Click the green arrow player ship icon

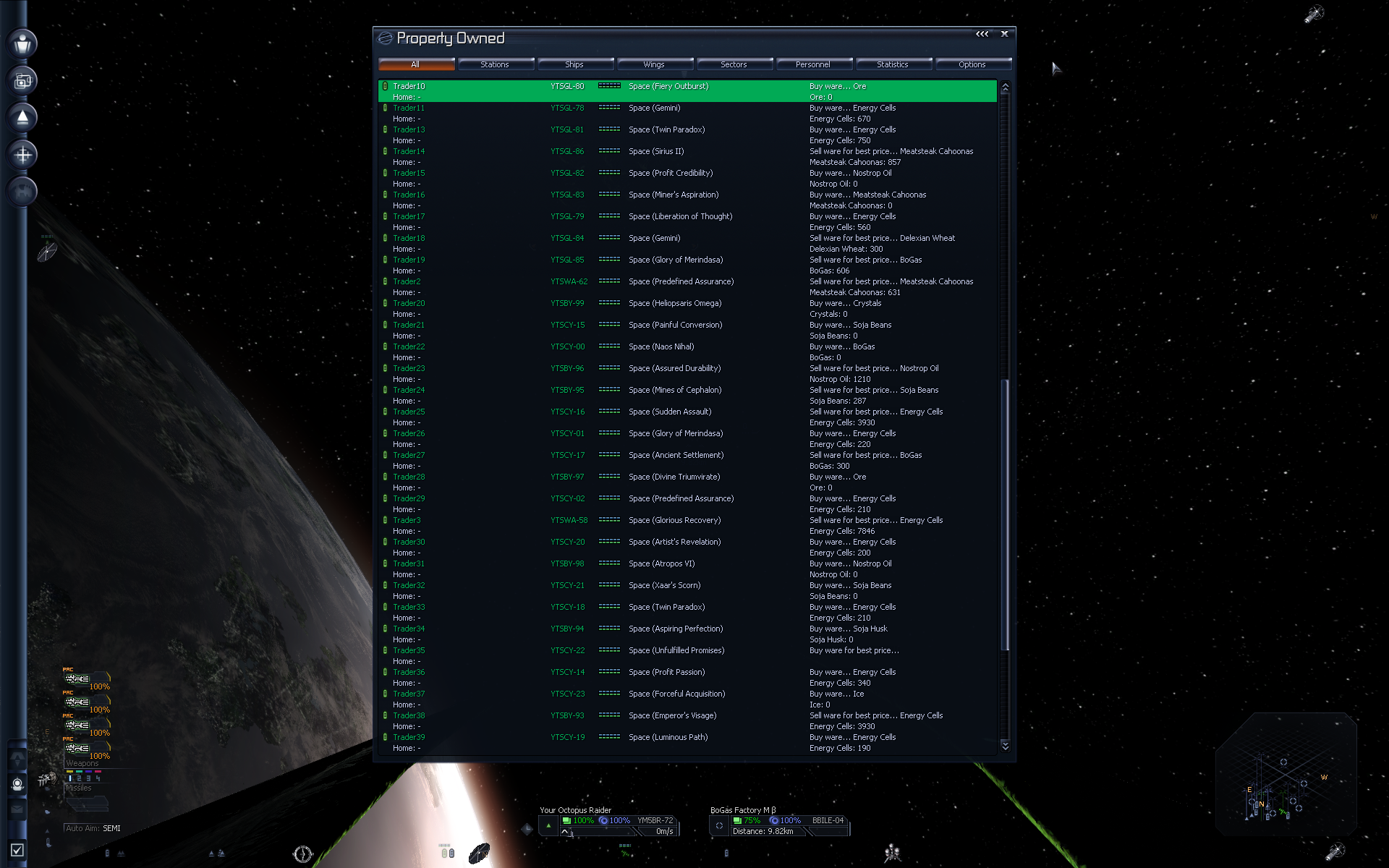click(548, 825)
